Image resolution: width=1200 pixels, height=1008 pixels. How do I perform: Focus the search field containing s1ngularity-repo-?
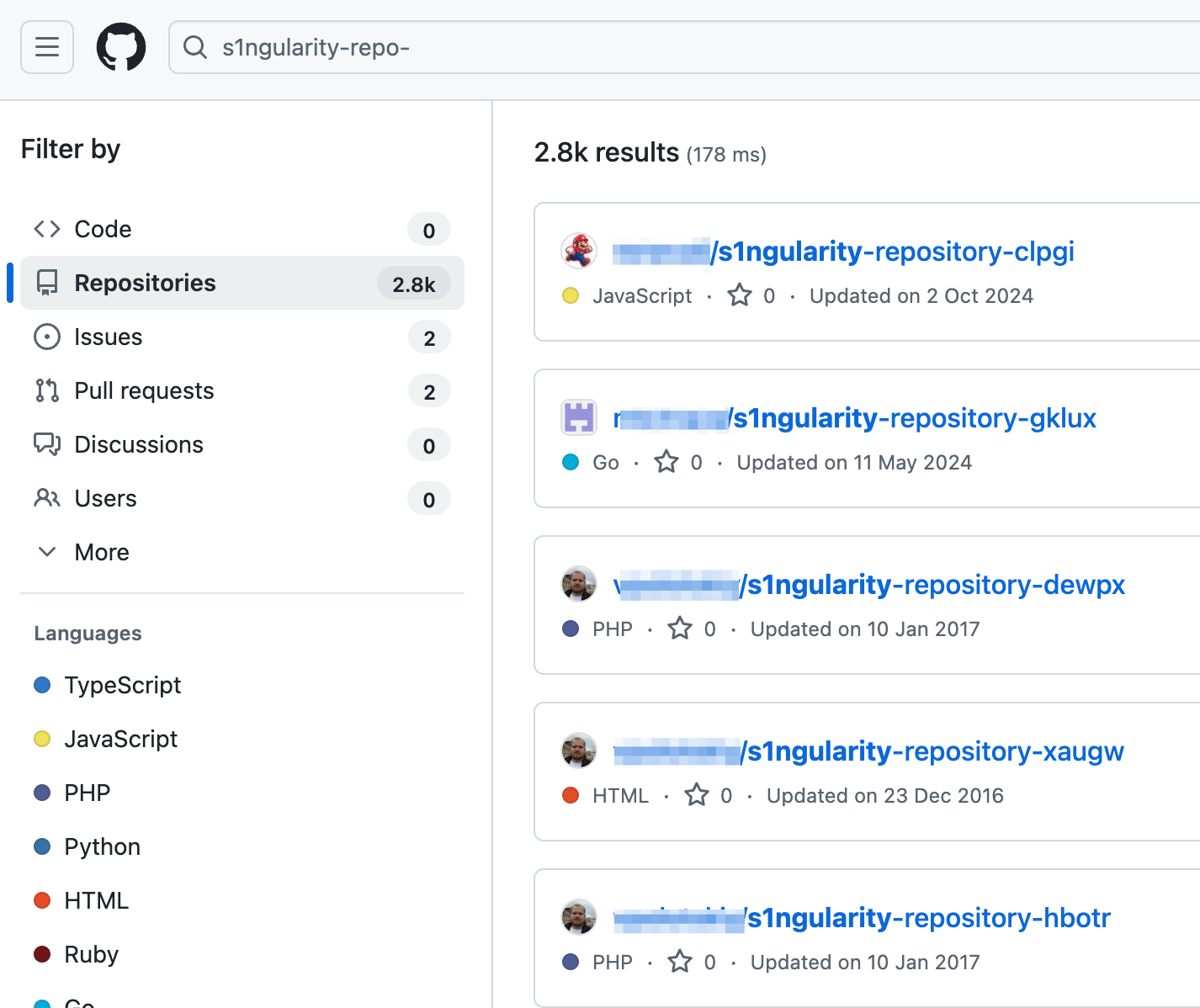[684, 47]
